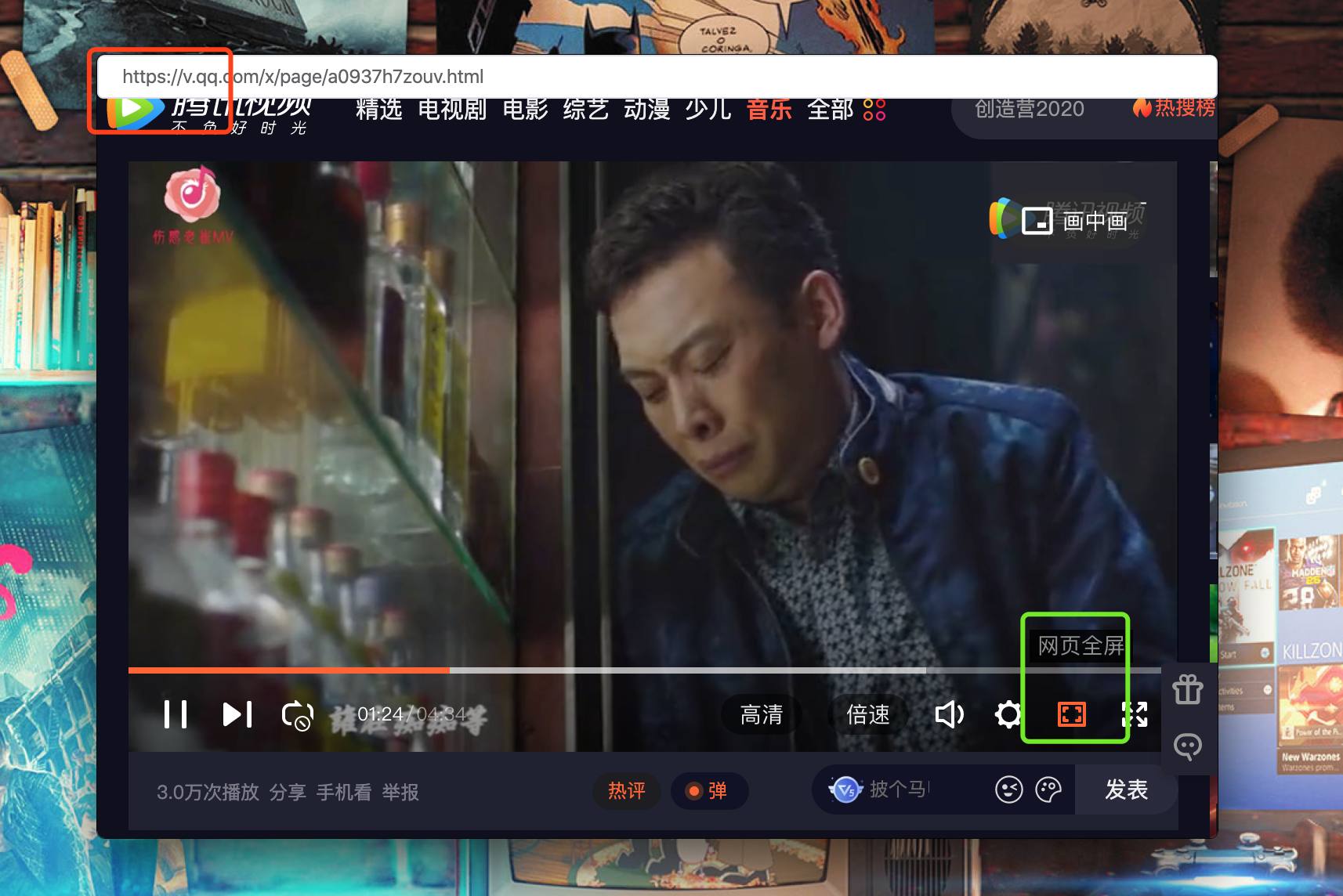The image size is (1343, 896).
Task: Open the 电视剧 nav tab
Action: pyautogui.click(x=452, y=109)
